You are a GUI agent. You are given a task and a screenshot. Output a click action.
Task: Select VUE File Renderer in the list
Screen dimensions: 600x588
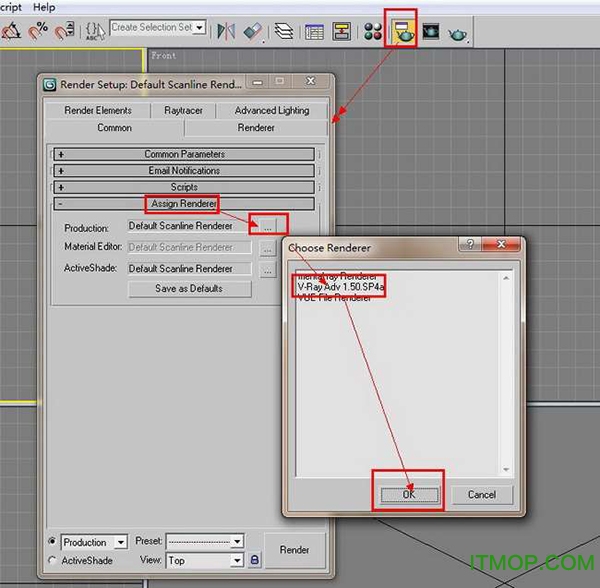click(334, 298)
